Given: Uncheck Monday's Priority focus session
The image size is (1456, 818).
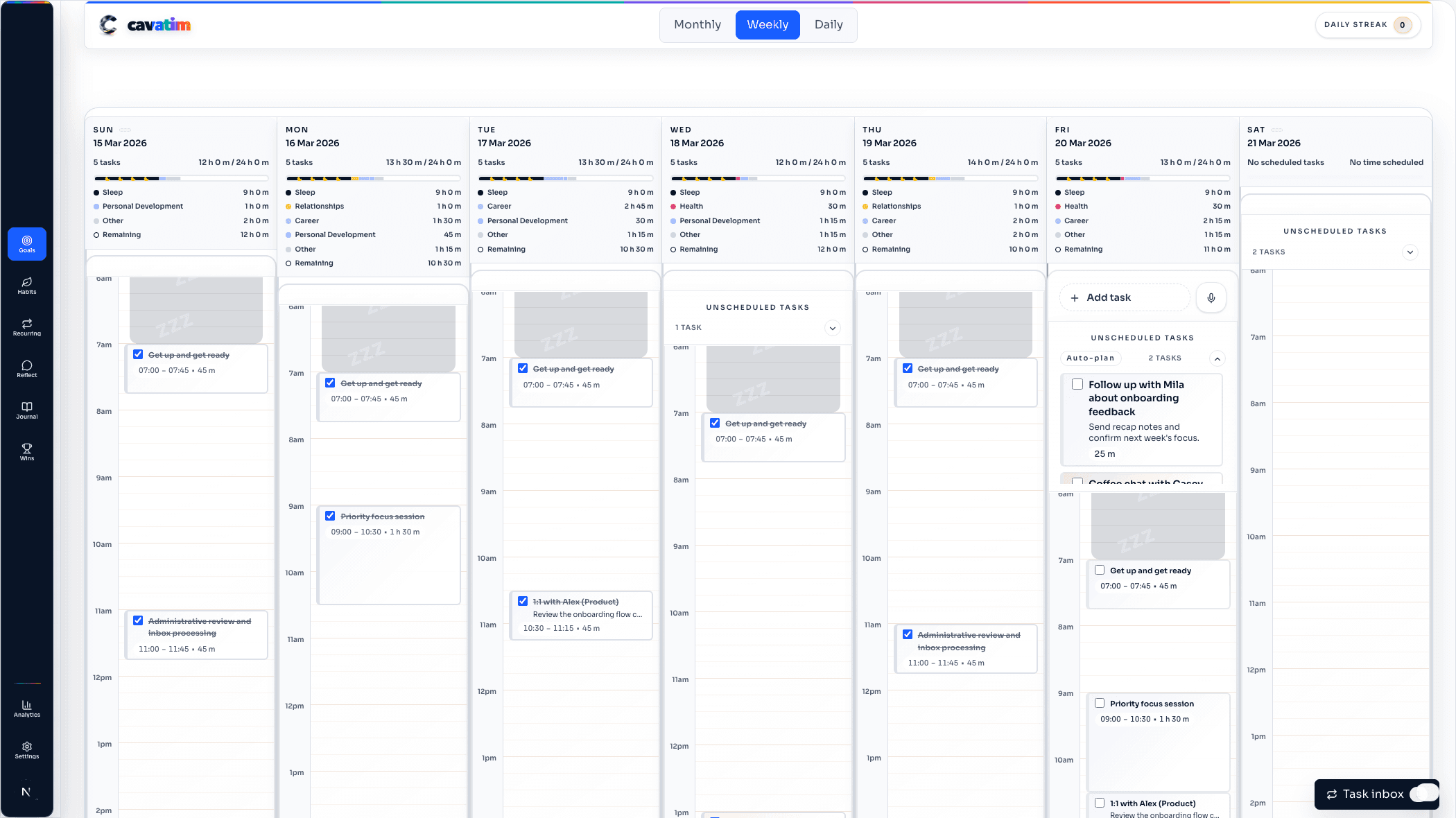Looking at the screenshot, I should [x=330, y=516].
